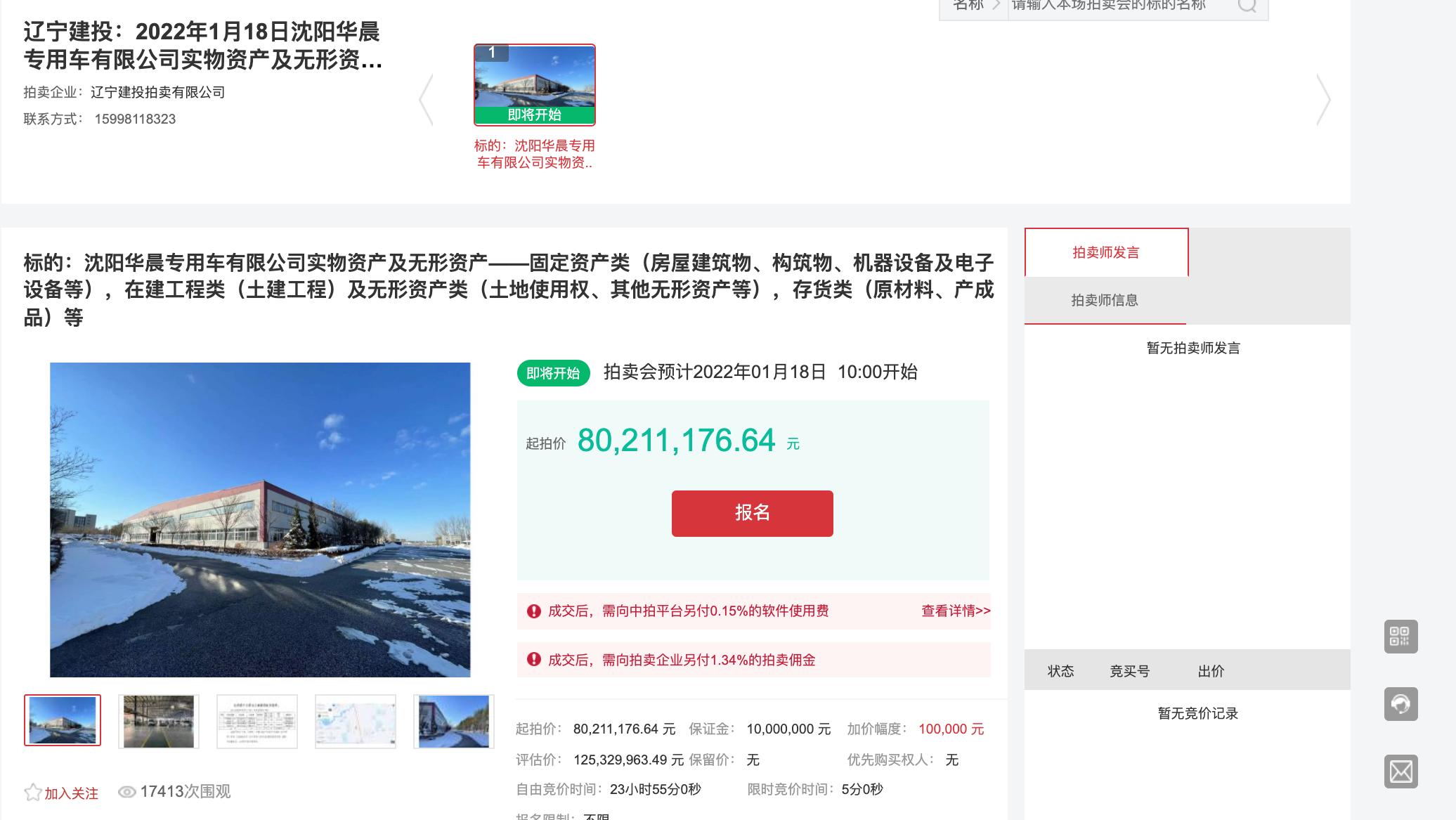Open the QR code floating icon
The width and height of the screenshot is (1456, 820).
1400,637
